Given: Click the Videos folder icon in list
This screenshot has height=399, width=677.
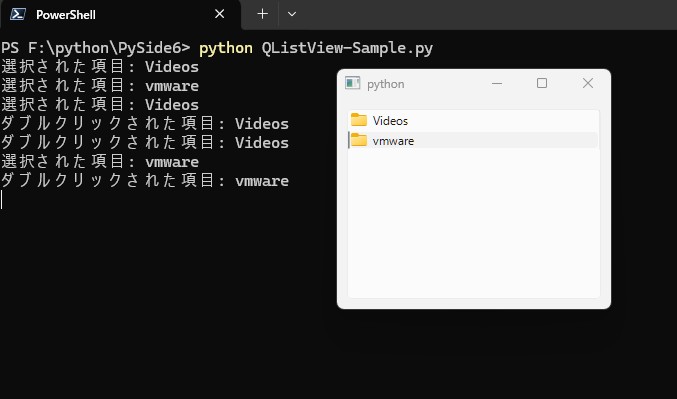Looking at the screenshot, I should click(359, 120).
